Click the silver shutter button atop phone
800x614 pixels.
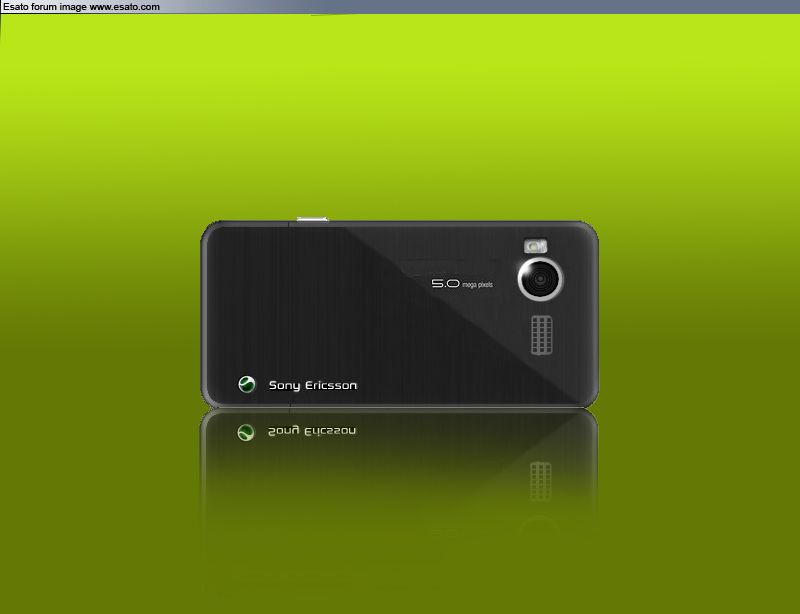coord(312,219)
